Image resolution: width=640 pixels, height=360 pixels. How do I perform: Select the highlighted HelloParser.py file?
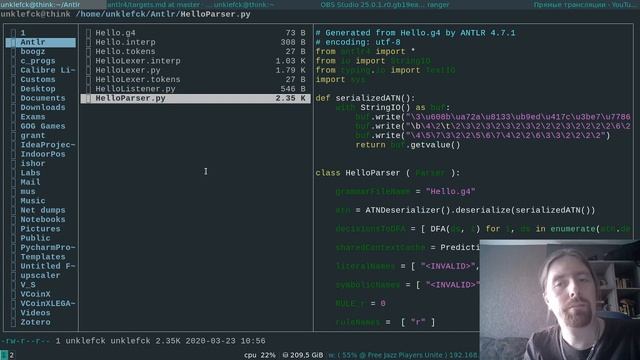click(196, 98)
